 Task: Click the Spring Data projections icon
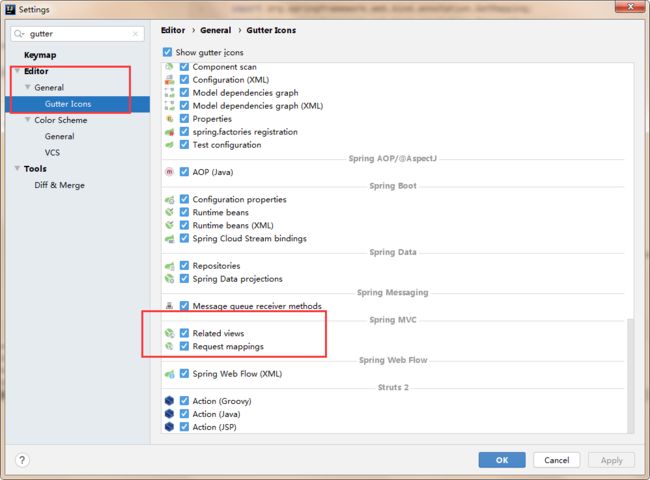(x=169, y=279)
